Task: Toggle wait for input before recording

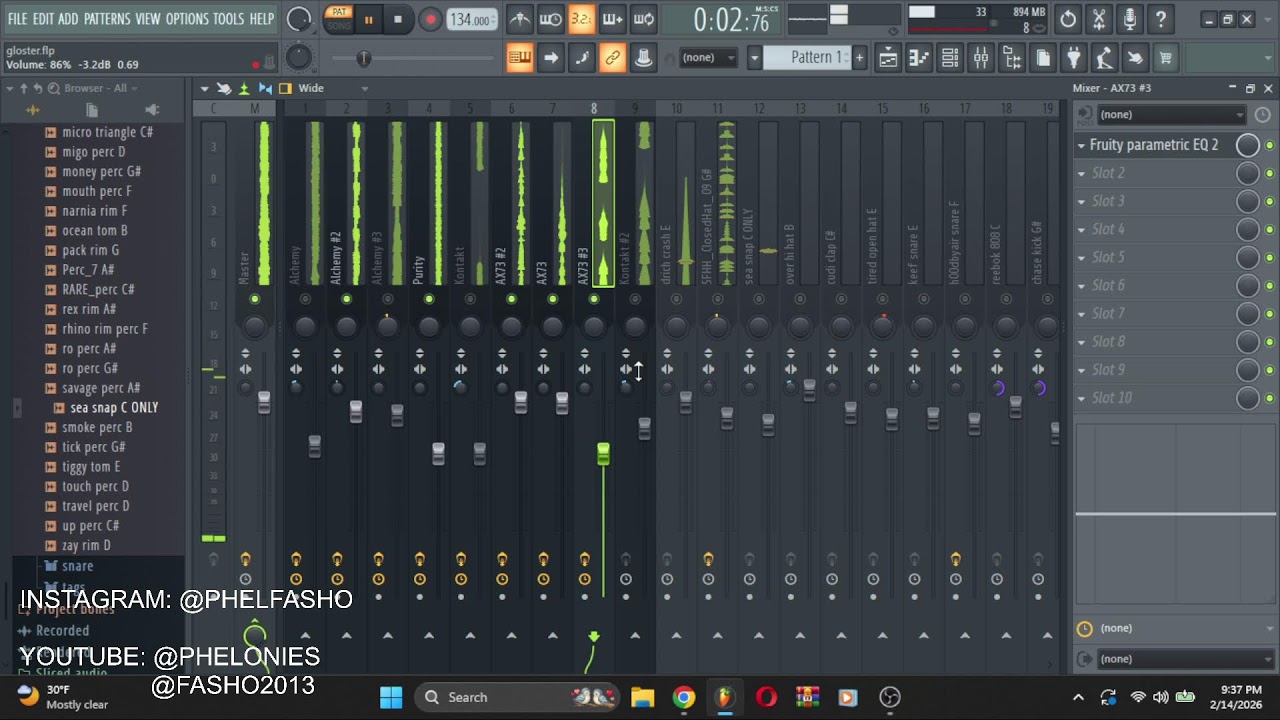Action: (x=550, y=19)
